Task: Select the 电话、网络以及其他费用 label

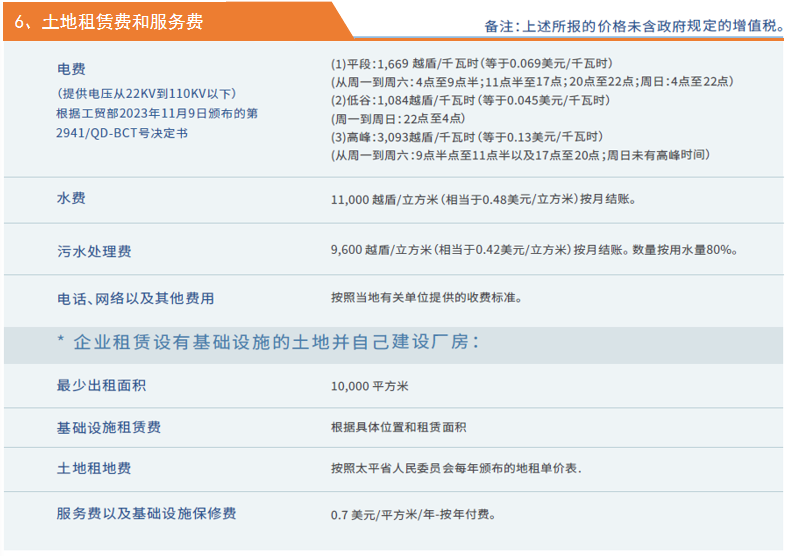Action: 135,298
